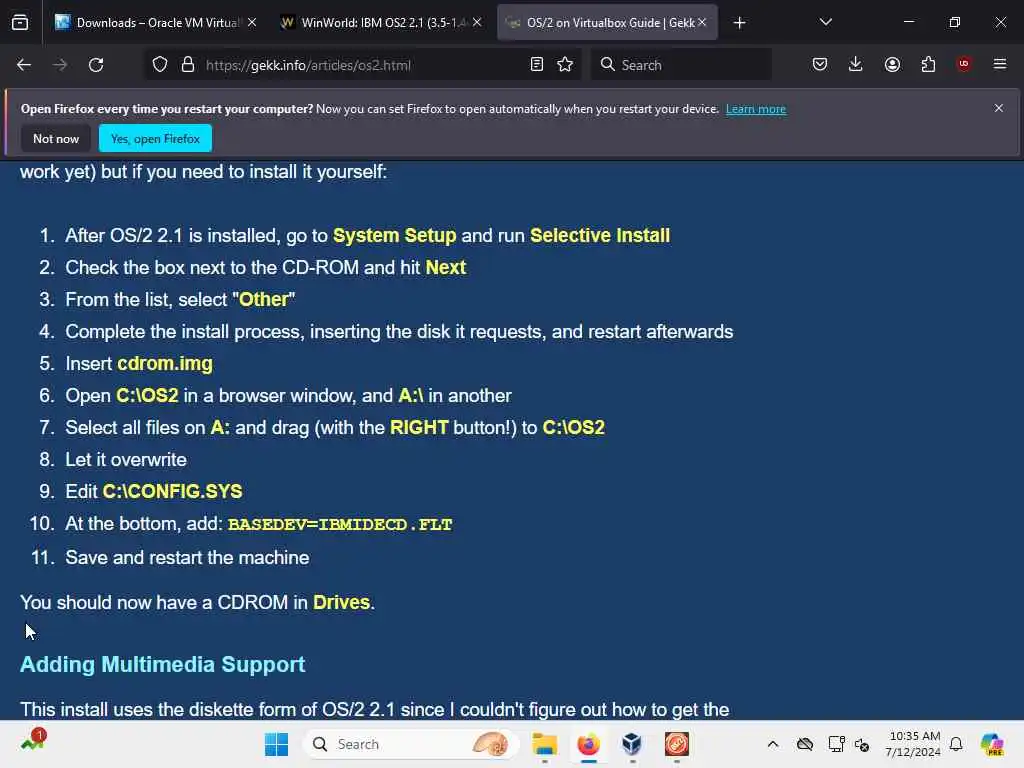
Task: Click the cdrom.img highlighted text
Action: coord(165,364)
